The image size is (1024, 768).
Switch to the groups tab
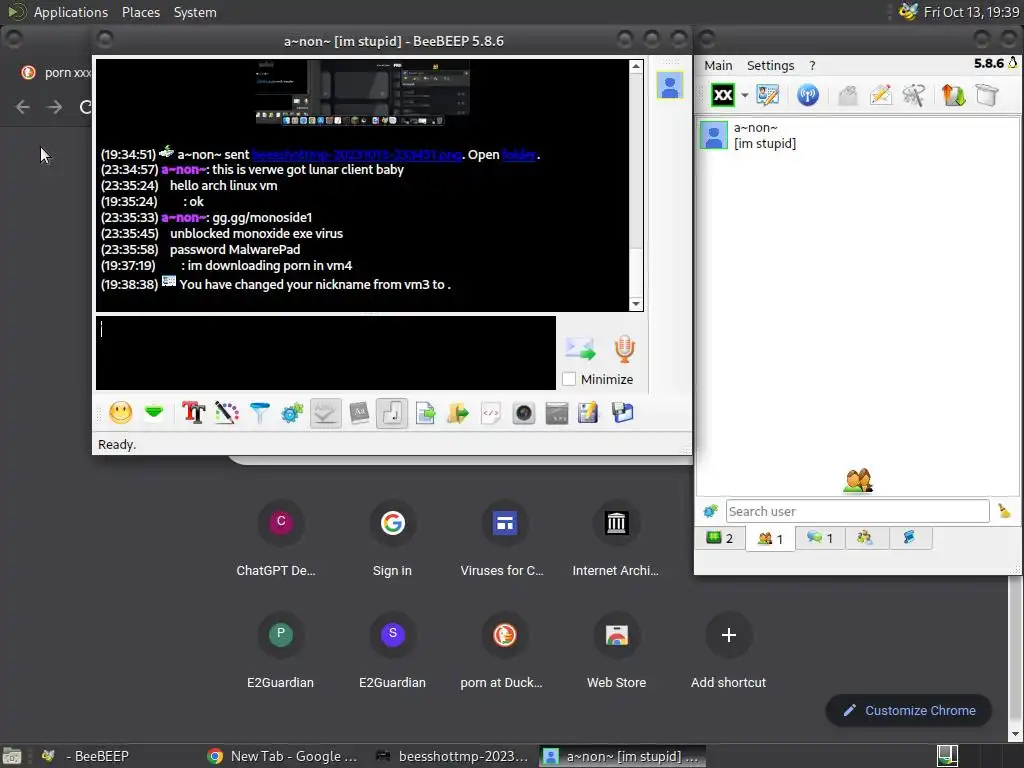(x=865, y=538)
